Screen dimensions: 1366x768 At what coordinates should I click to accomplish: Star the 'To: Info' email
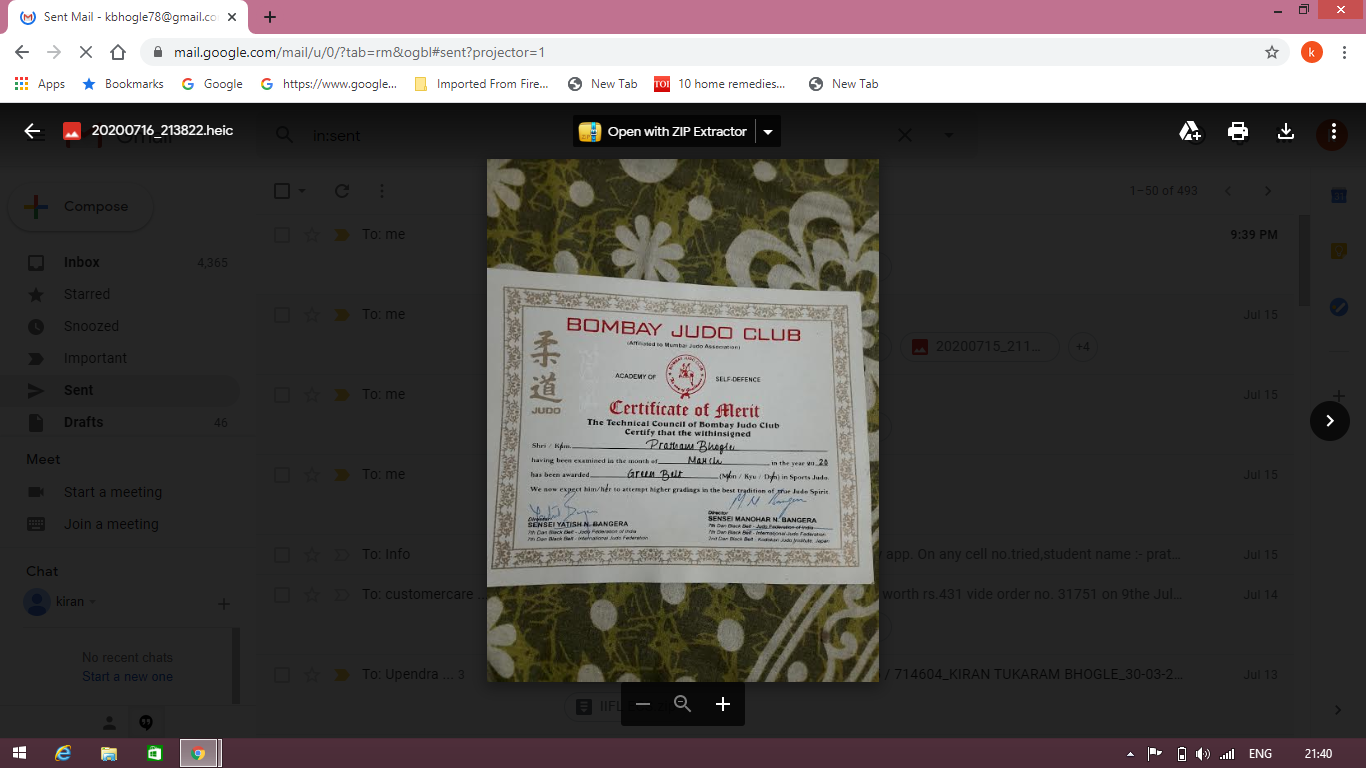point(312,555)
